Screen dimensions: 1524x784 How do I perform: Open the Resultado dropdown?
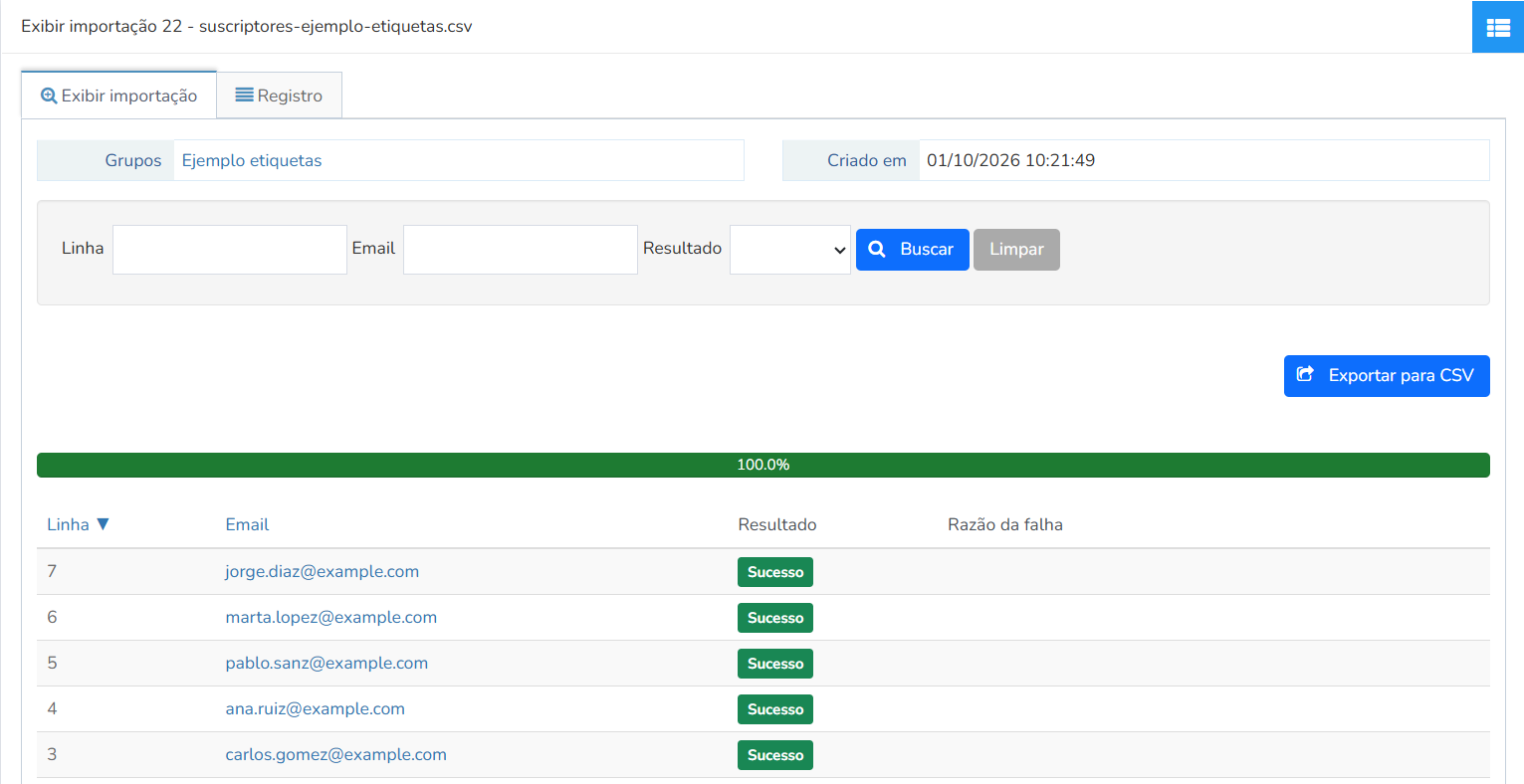coord(790,249)
